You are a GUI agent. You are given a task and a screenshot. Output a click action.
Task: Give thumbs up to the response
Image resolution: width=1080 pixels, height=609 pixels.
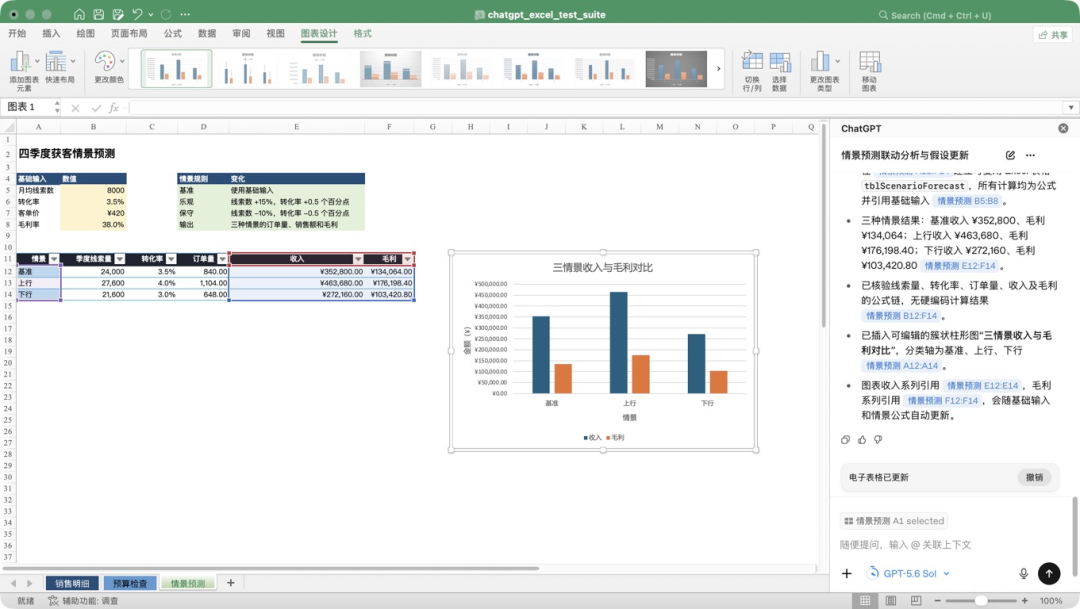(862, 440)
